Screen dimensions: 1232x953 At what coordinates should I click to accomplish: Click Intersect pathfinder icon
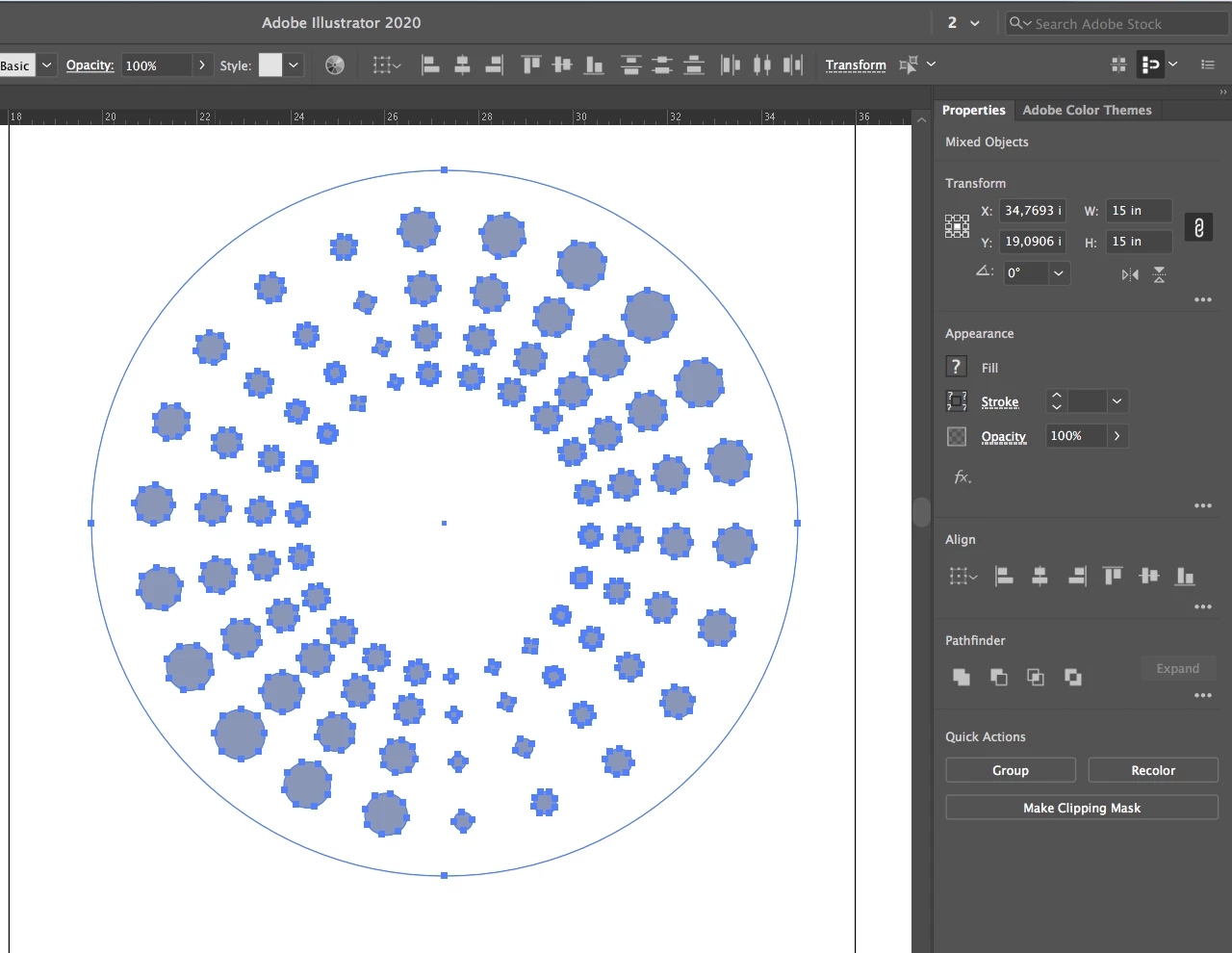1036,677
